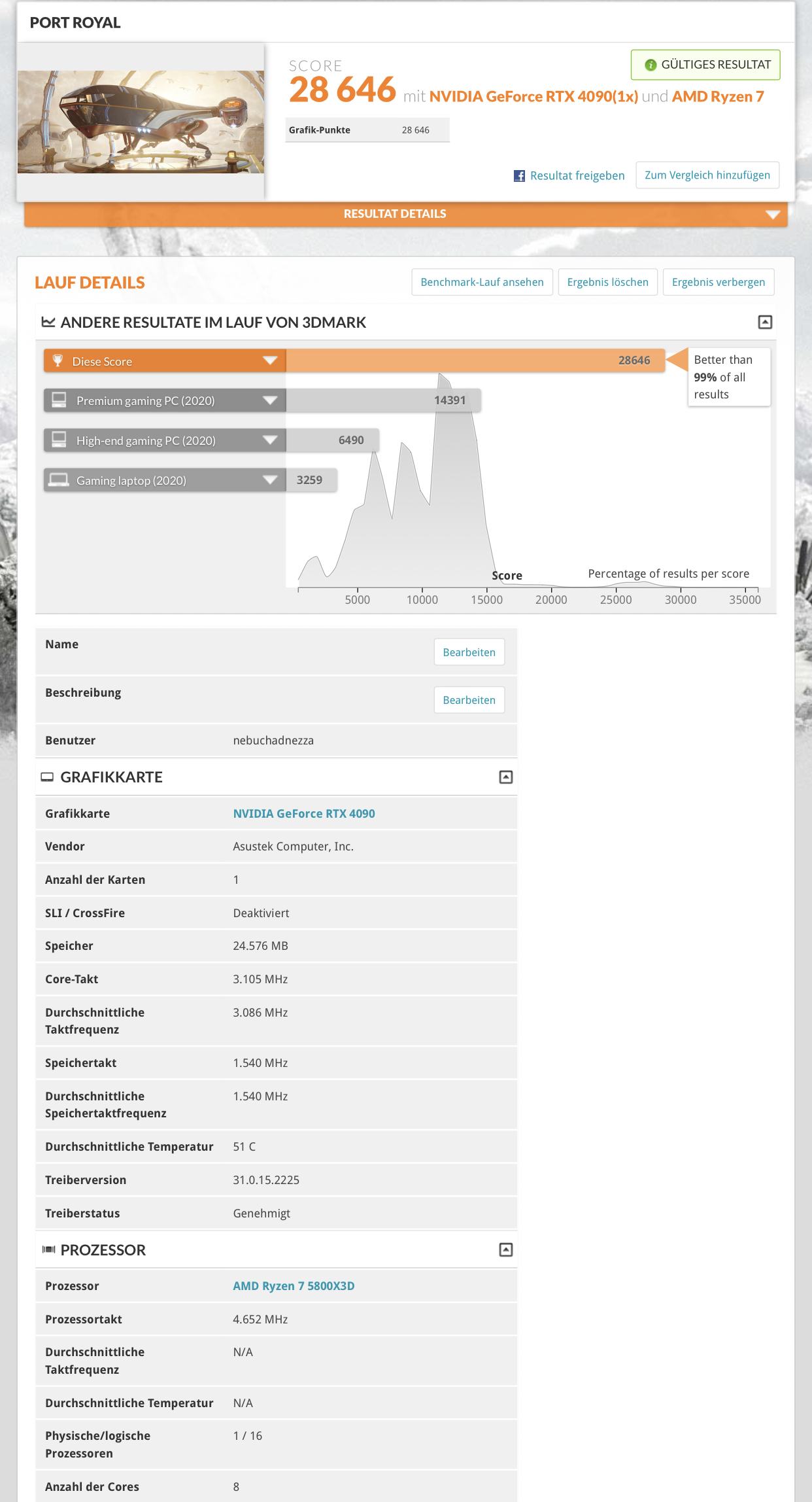Image resolution: width=812 pixels, height=1502 pixels.
Task: Open the Premium gaming PC (2020) dropdown
Action: 270,400
